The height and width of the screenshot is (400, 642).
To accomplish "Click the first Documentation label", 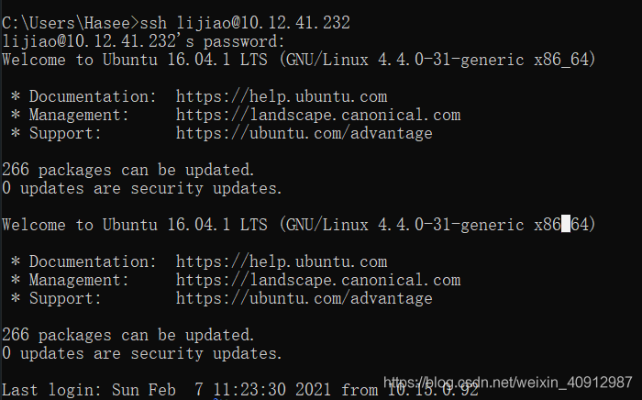I will tap(93, 97).
